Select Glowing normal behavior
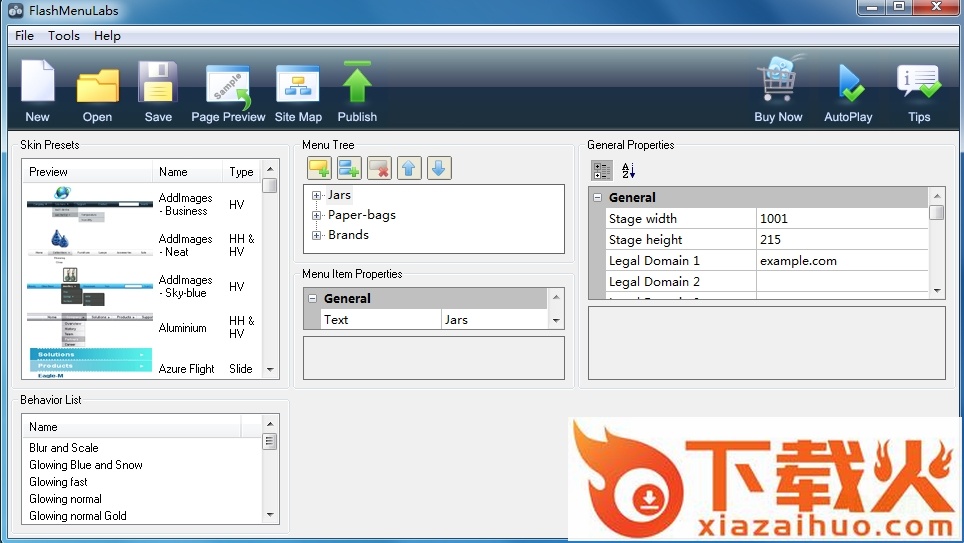 (65, 499)
